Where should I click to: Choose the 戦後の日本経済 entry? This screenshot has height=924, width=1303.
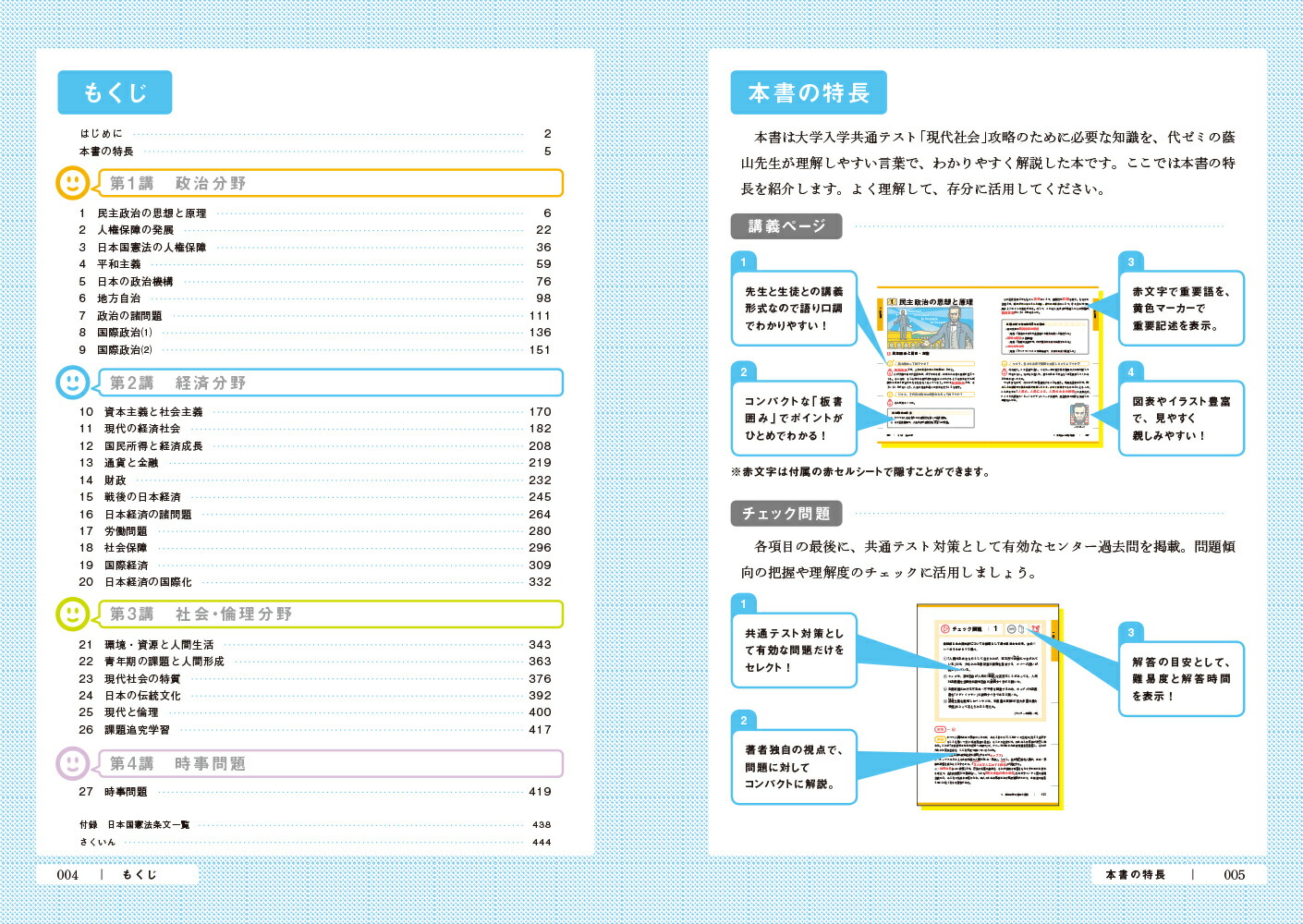pyautogui.click(x=315, y=497)
